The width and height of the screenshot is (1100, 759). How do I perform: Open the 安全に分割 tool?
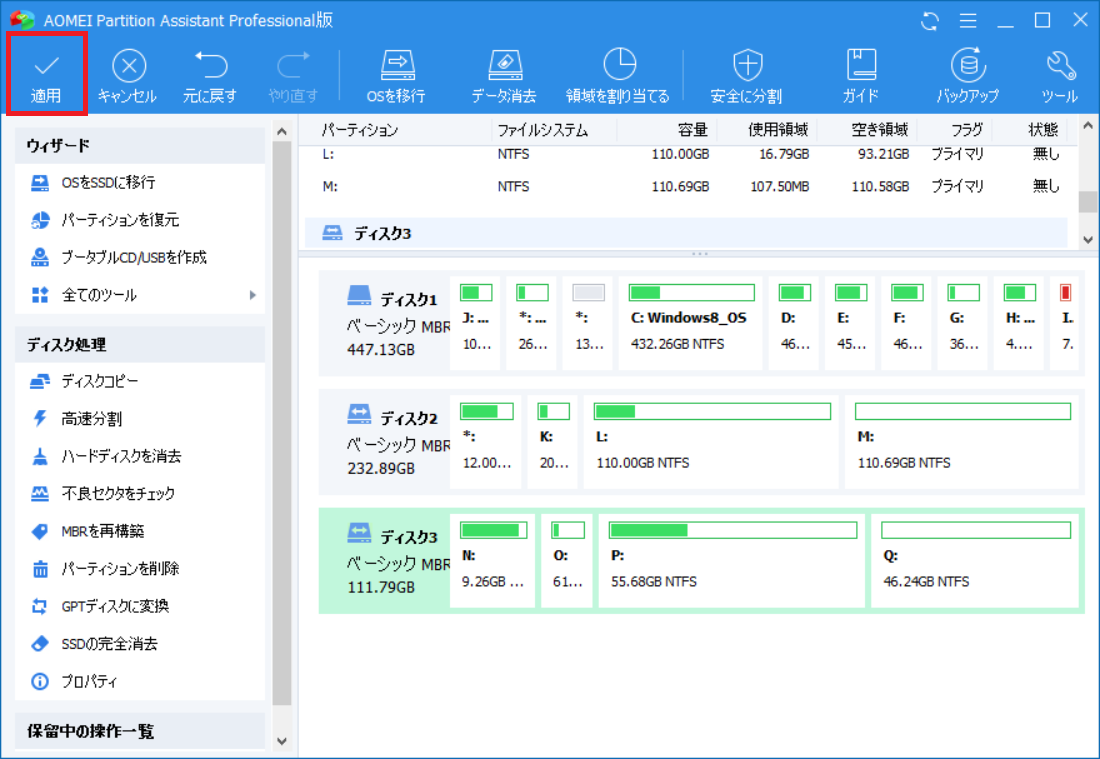(746, 76)
